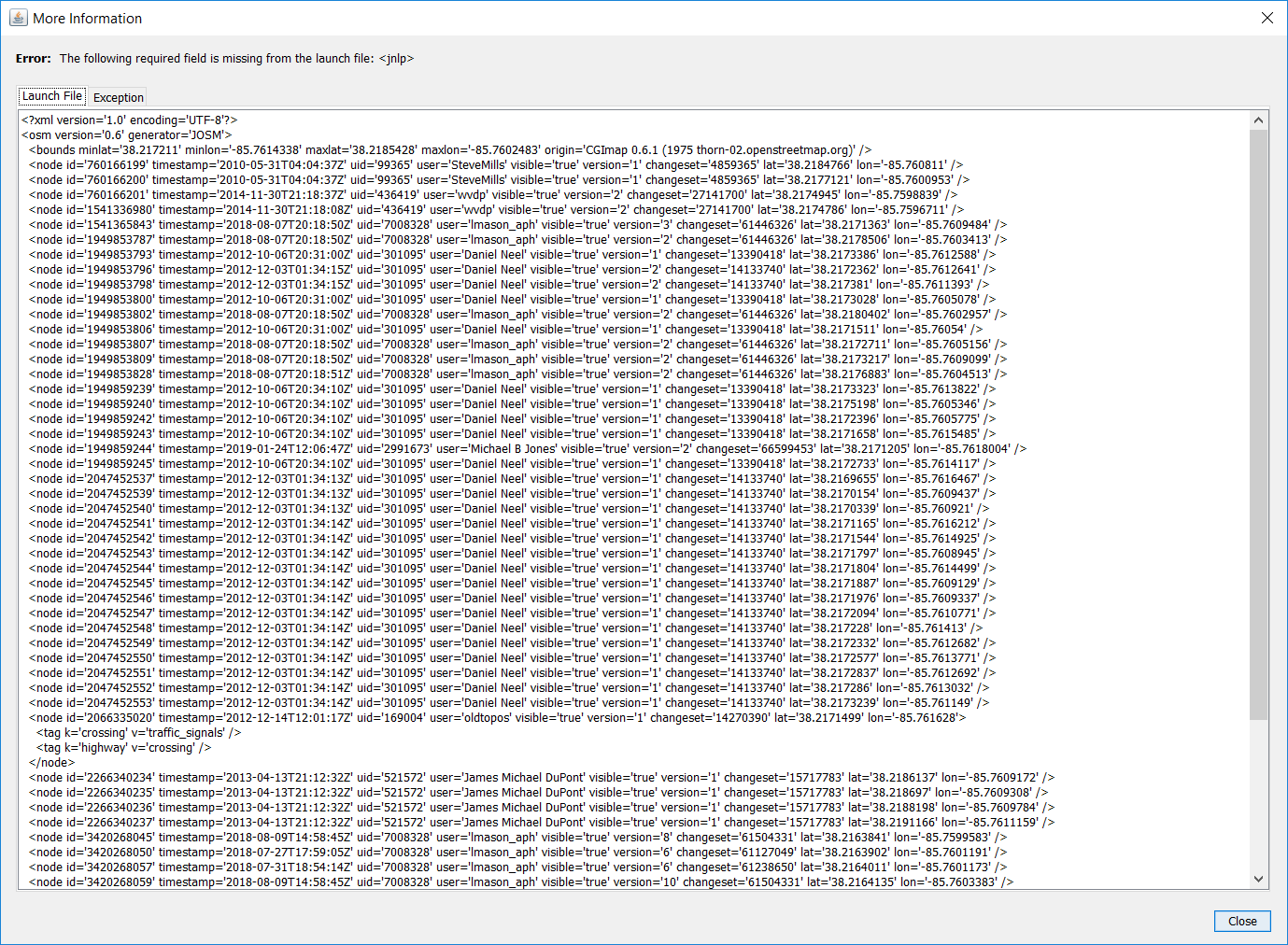Screen dimensions: 1288x945
Task: Click the Java icon in the title bar
Action: tap(18, 18)
